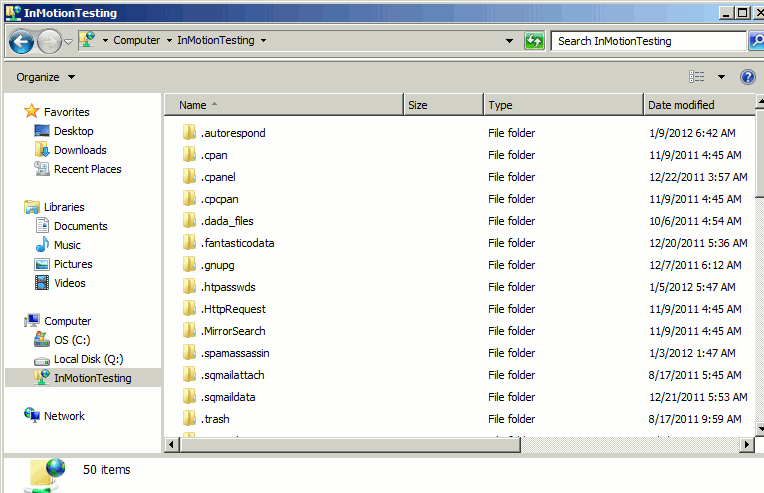The image size is (764, 493).
Task: Sort by Size column header
Action: 443,105
